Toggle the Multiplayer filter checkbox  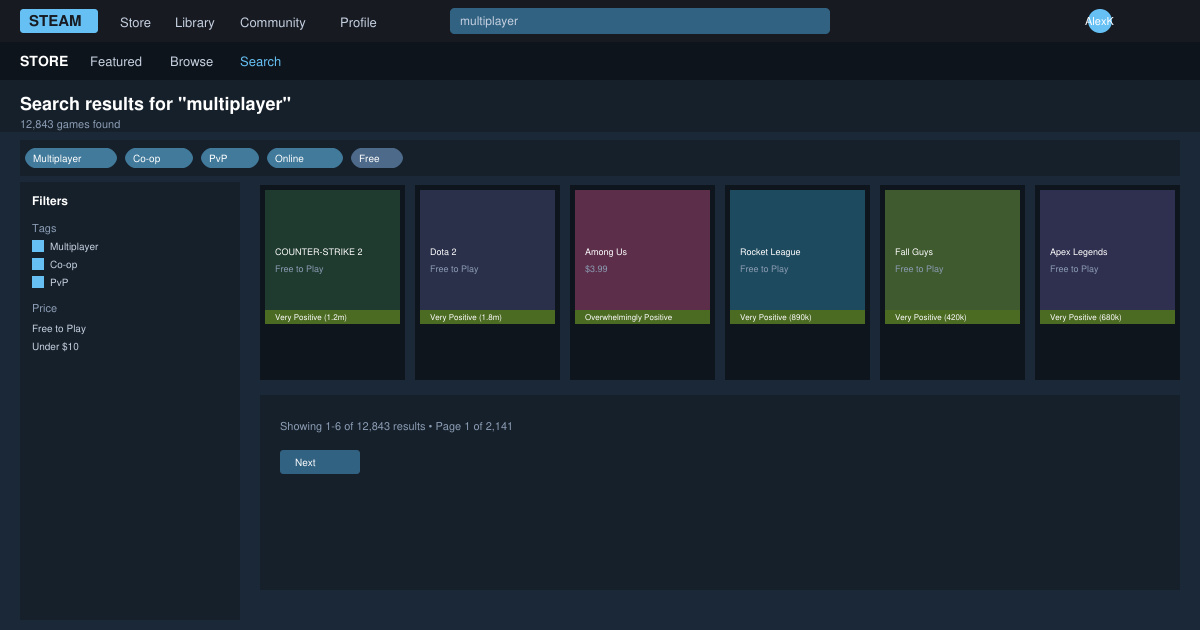pyautogui.click(x=38, y=246)
